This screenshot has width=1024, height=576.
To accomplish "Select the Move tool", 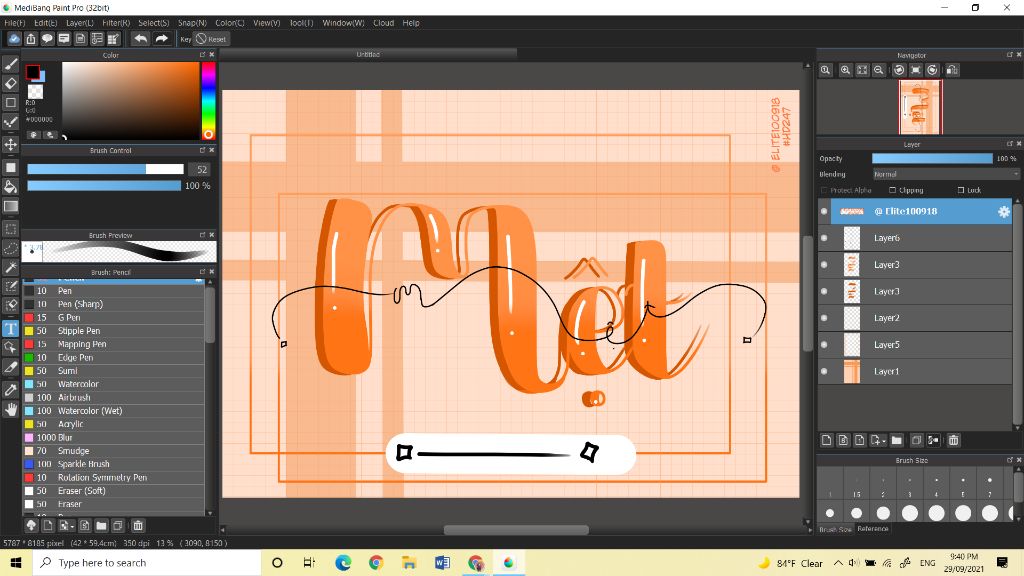I will tap(10, 144).
